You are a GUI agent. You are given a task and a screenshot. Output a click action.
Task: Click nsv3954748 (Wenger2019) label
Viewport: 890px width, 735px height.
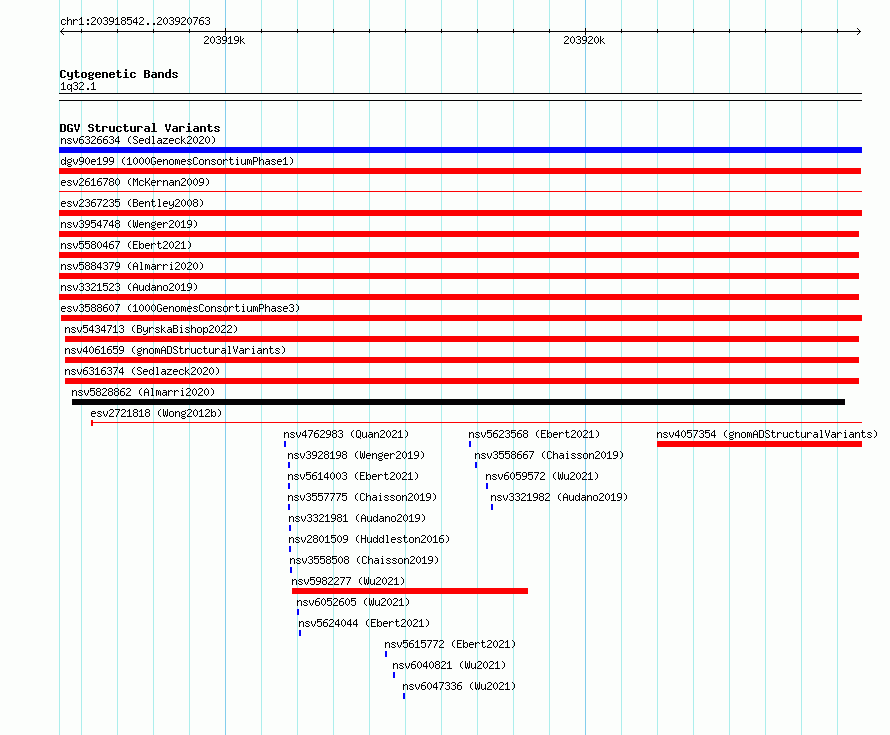pos(129,224)
